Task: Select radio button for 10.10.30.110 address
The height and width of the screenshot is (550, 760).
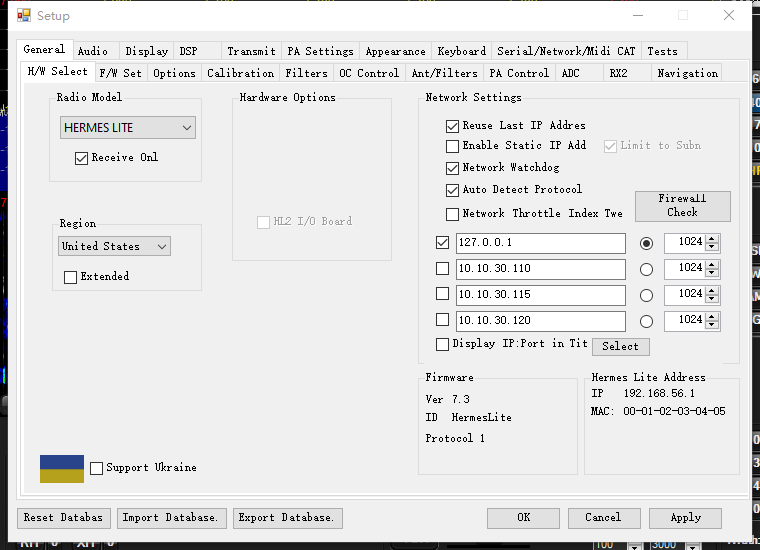Action: tap(646, 269)
